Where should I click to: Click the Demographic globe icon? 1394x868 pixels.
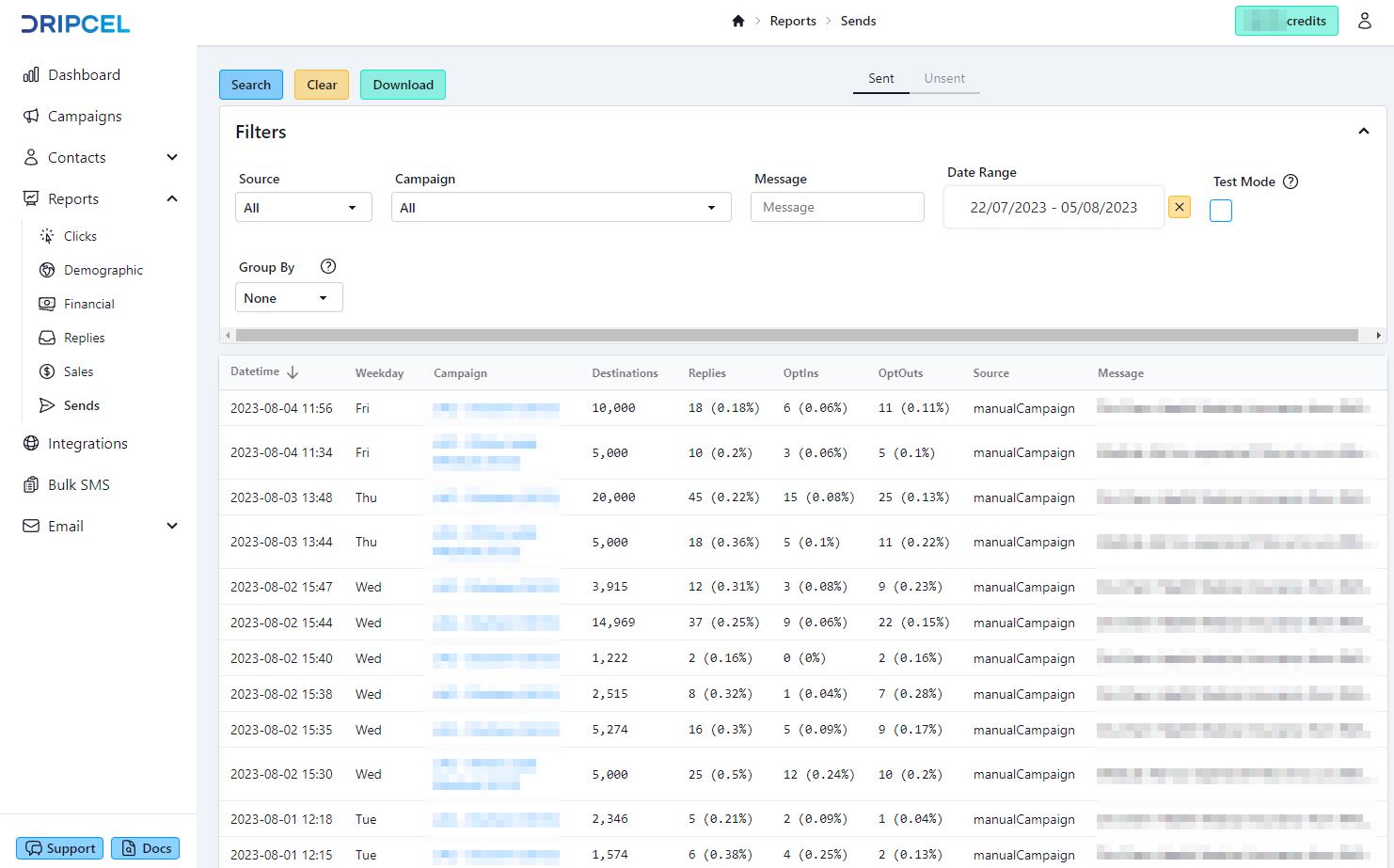[47, 270]
